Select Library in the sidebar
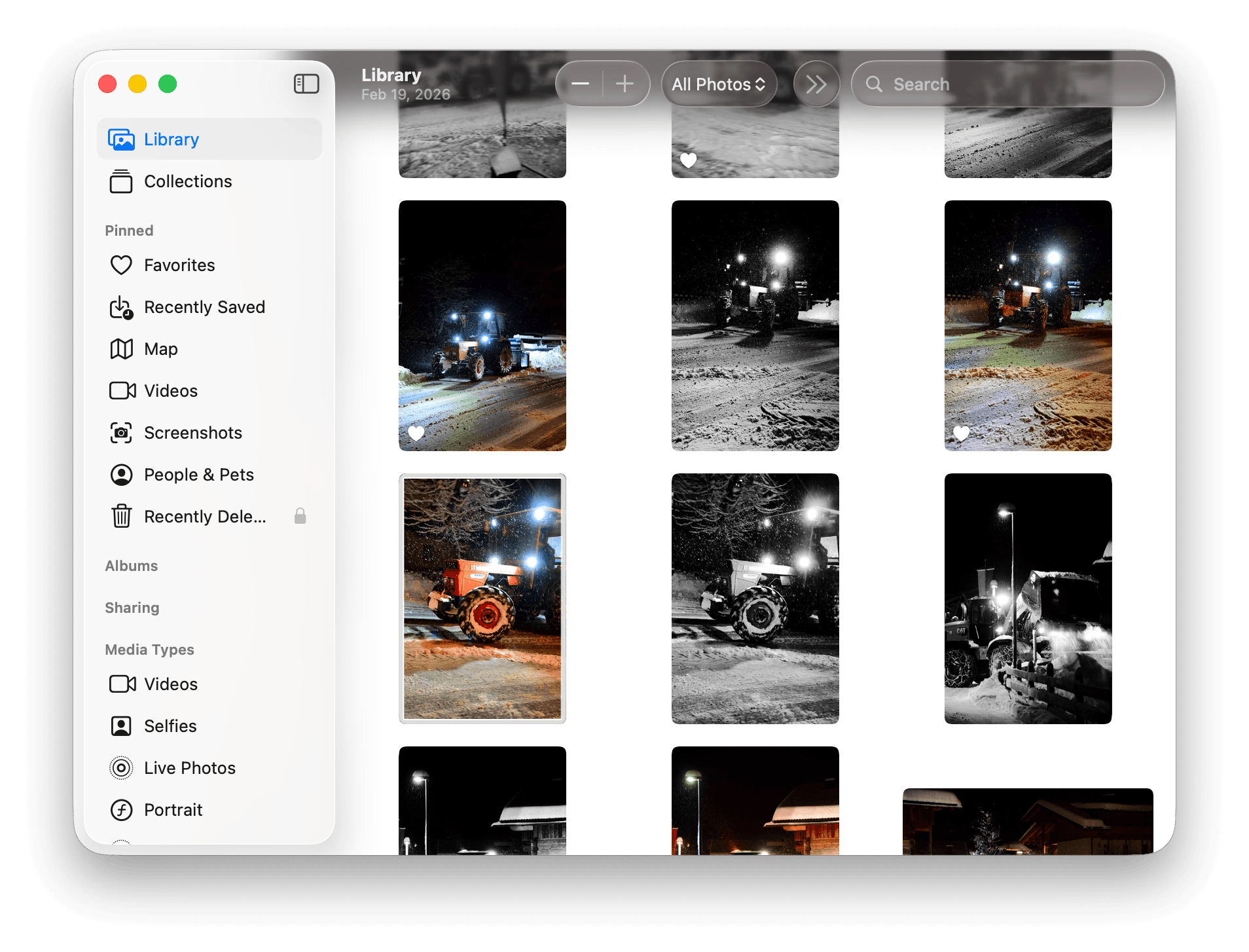This screenshot has height=952, width=1249. [x=171, y=139]
